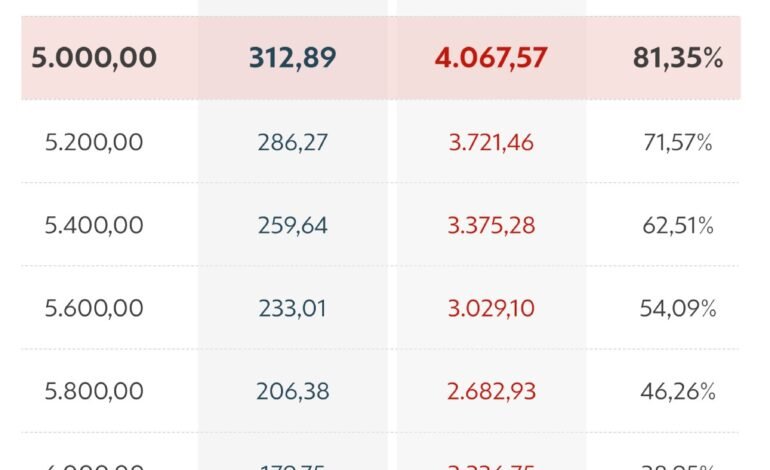This screenshot has height=470, width=770.
Task: Click the red 2.682,93 figure
Action: pyautogui.click(x=491, y=391)
